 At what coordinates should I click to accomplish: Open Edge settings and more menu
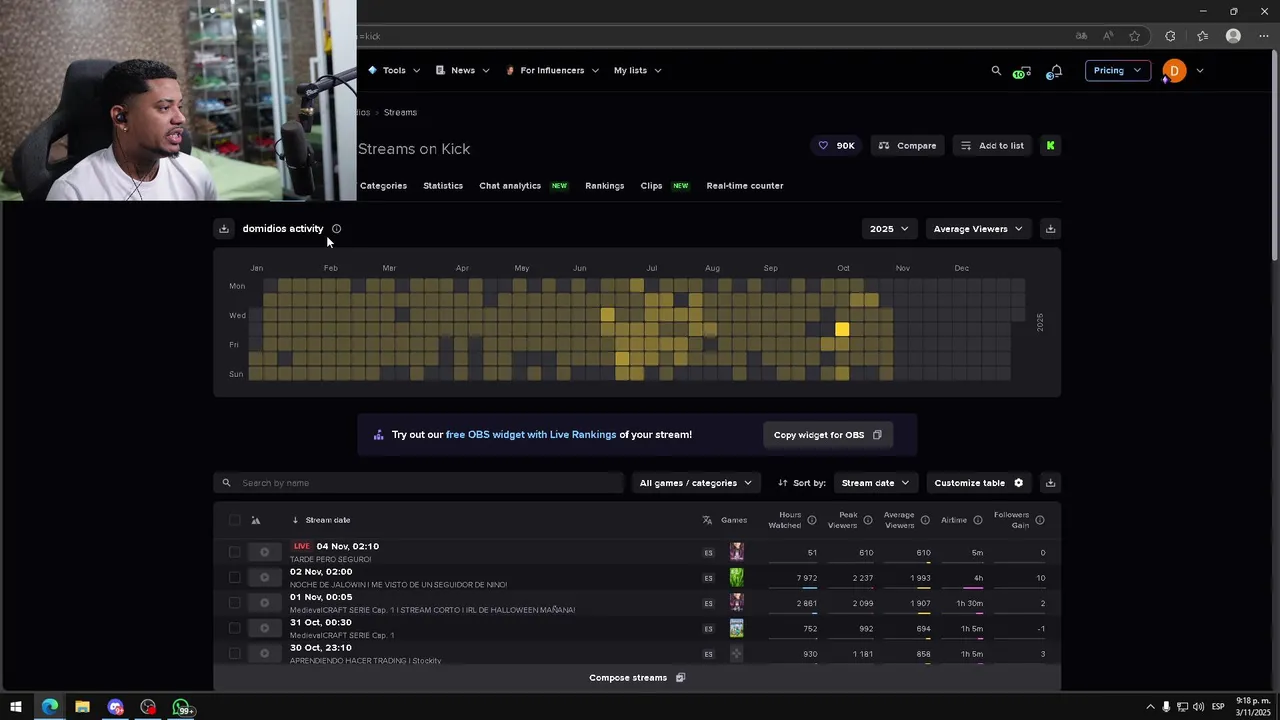click(1264, 36)
